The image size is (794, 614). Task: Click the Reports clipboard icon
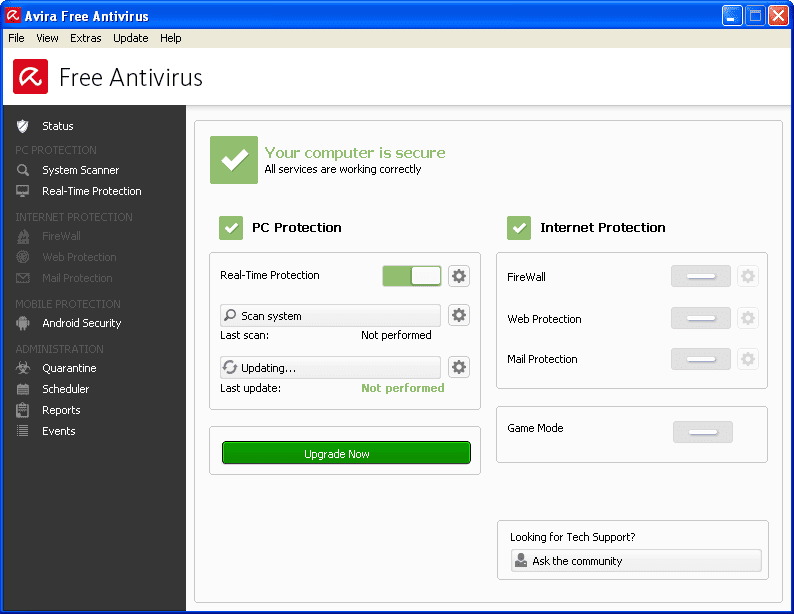[x=22, y=410]
